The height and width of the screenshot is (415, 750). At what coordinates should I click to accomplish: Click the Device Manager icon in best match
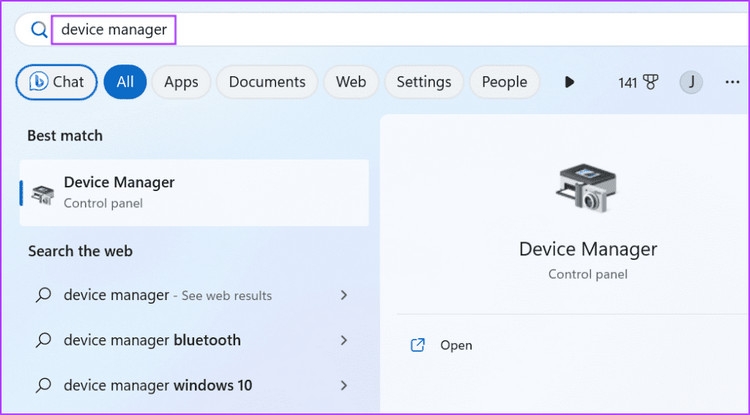pyautogui.click(x=43, y=195)
